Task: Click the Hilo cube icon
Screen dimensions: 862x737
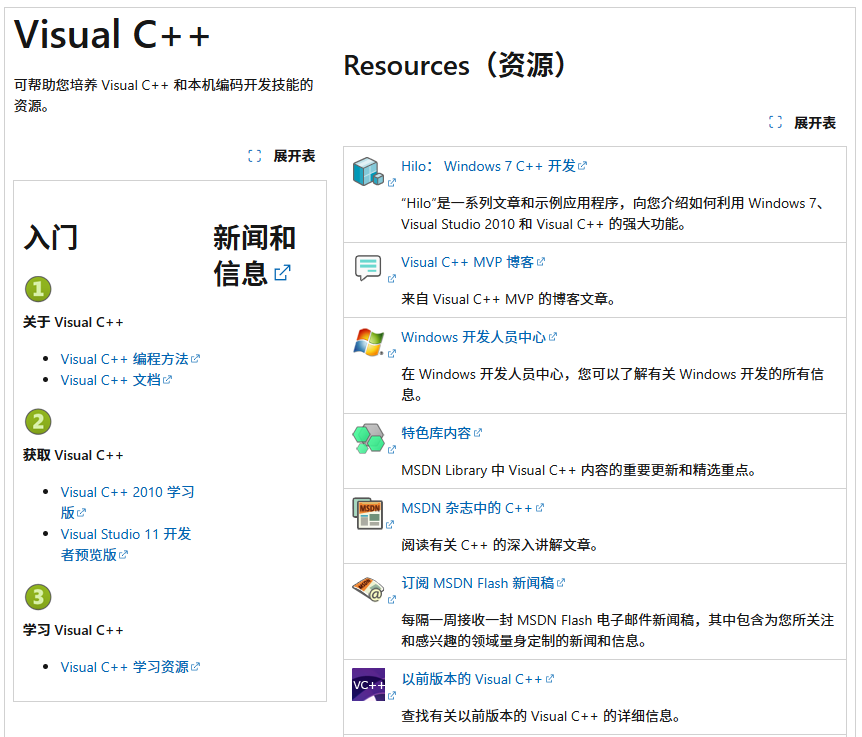Action: (x=368, y=171)
